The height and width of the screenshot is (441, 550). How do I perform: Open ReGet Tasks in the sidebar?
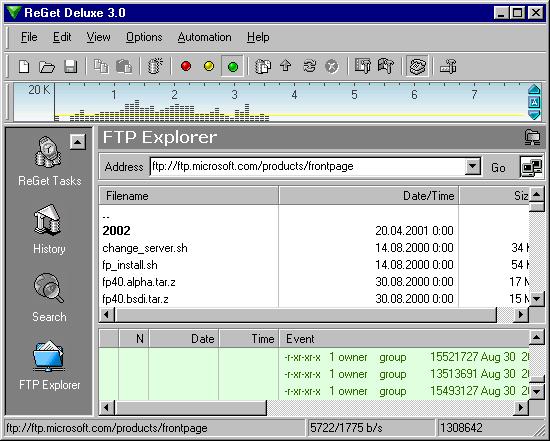(x=49, y=161)
